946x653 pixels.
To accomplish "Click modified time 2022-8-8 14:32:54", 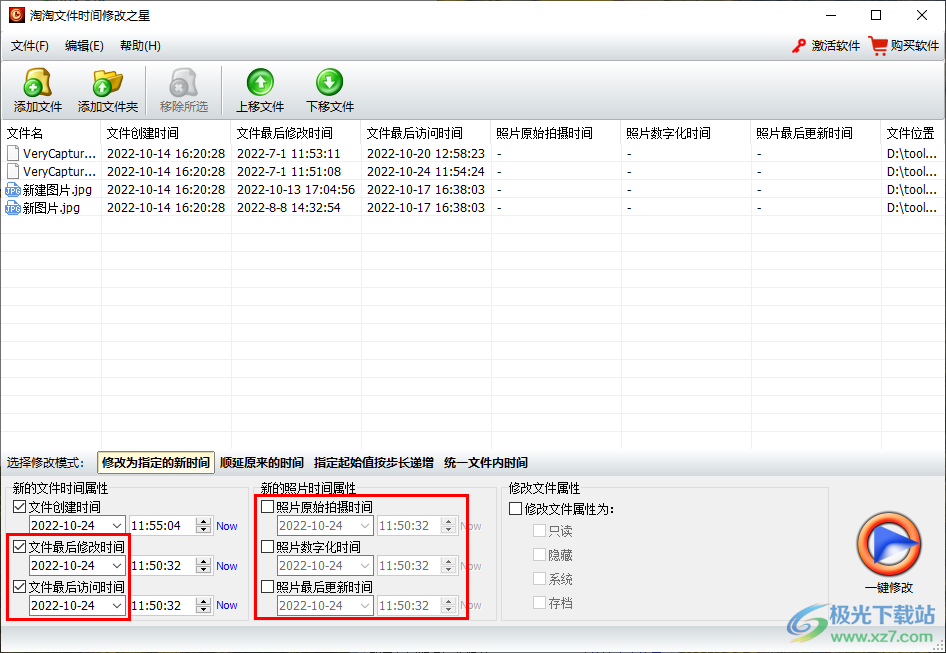I will pyautogui.click(x=288, y=208).
